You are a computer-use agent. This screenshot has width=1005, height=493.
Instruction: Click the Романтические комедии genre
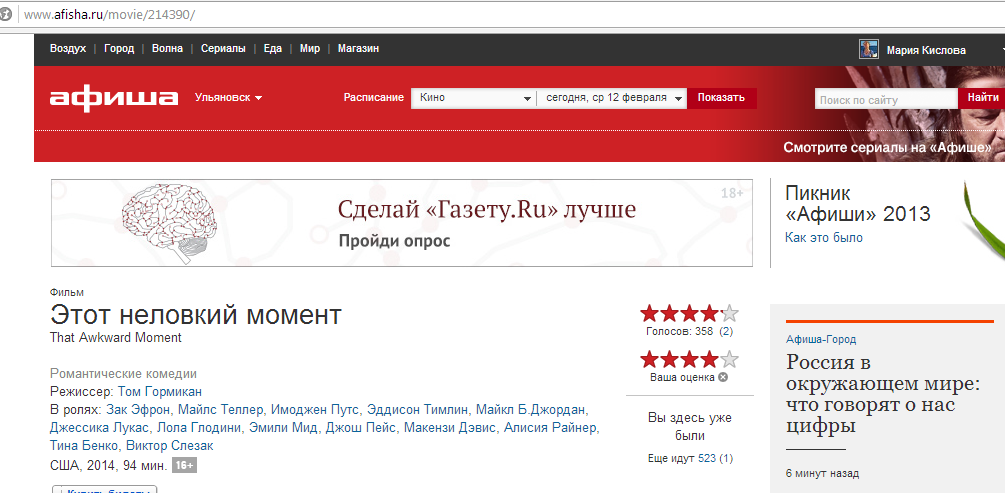(123, 374)
